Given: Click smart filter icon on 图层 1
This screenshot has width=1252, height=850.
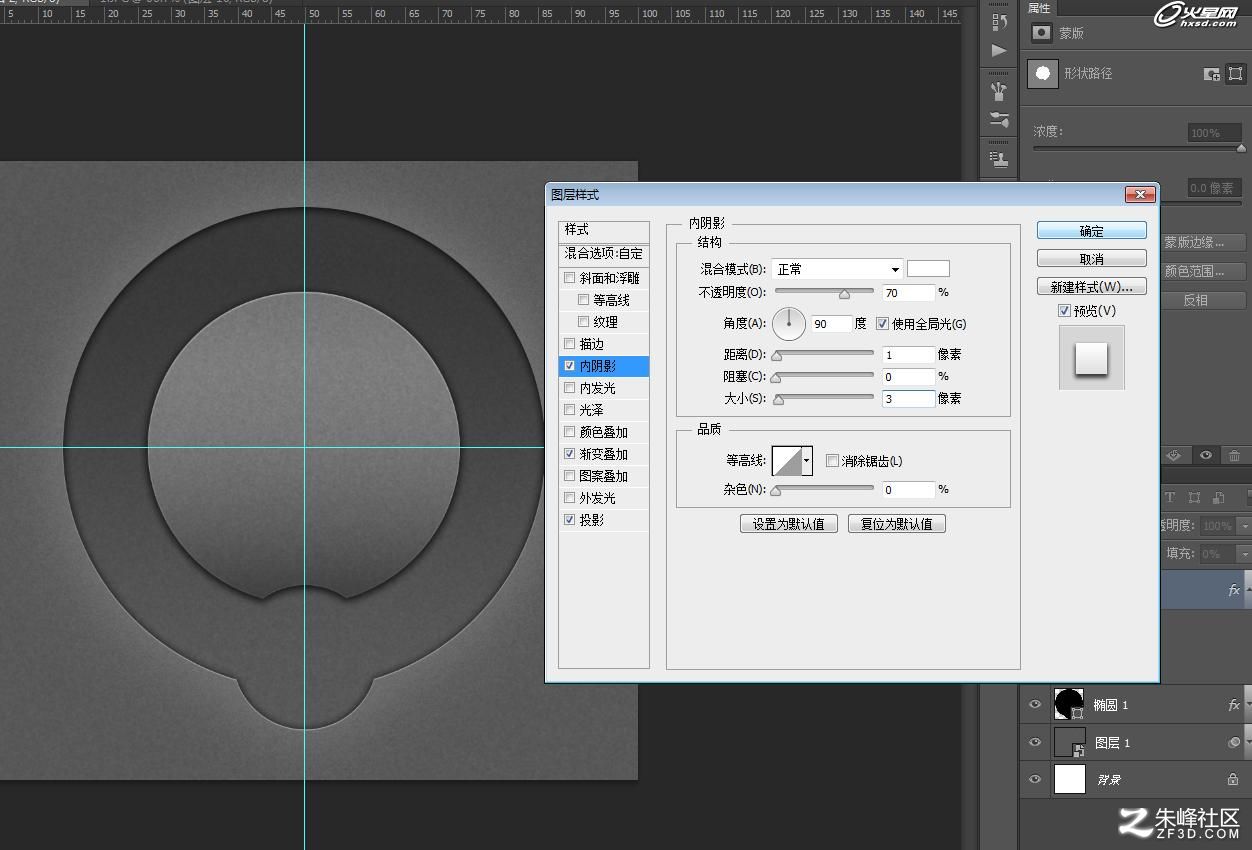Looking at the screenshot, I should (x=1234, y=742).
